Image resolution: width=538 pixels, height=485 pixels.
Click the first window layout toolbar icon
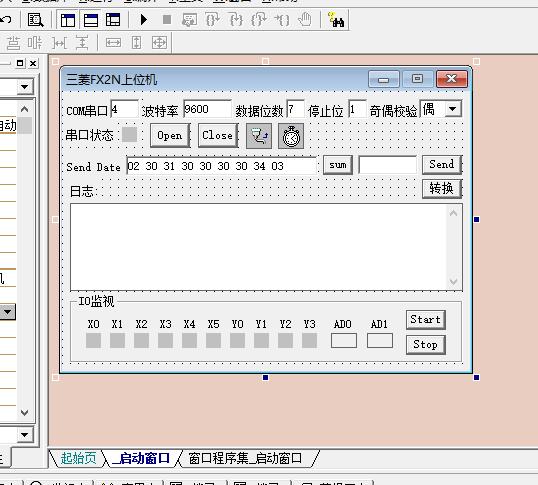pos(68,20)
